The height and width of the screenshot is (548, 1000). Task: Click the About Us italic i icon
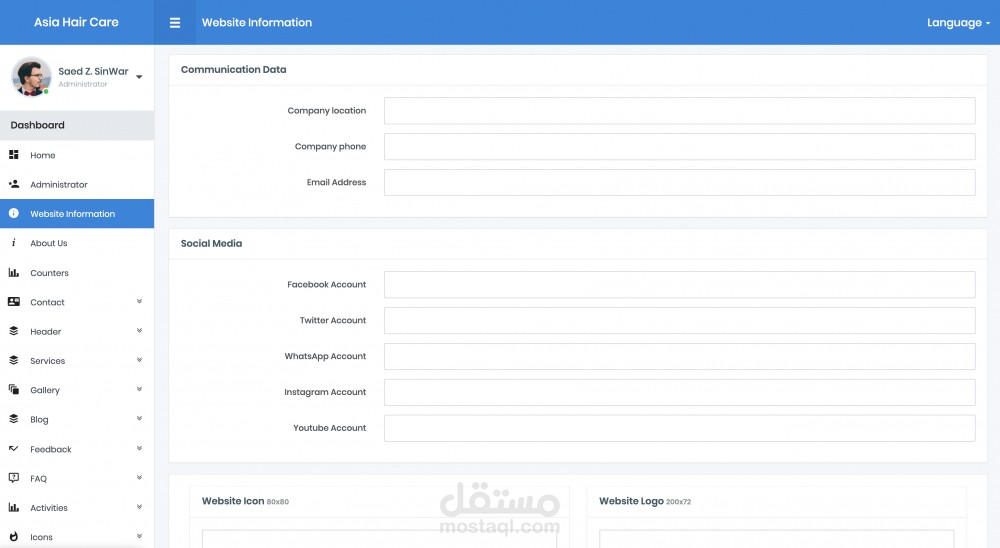13,242
